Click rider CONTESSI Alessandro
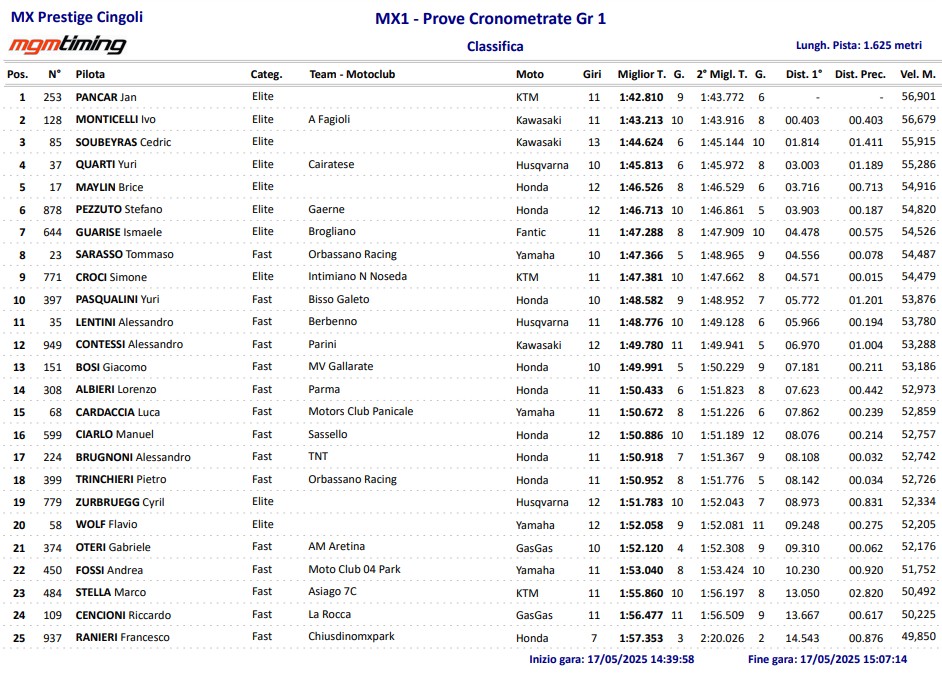 tap(129, 345)
